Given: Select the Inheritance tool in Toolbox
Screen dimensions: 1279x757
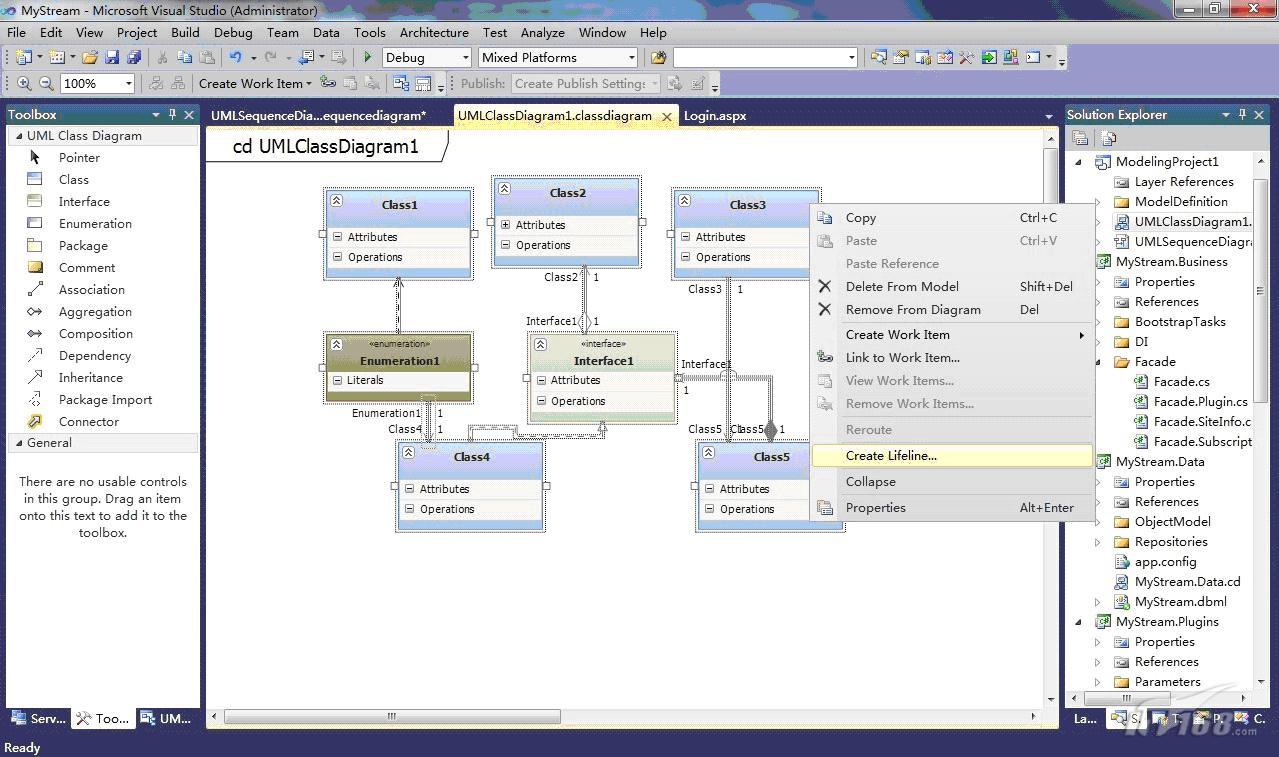Looking at the screenshot, I should pos(105,378).
